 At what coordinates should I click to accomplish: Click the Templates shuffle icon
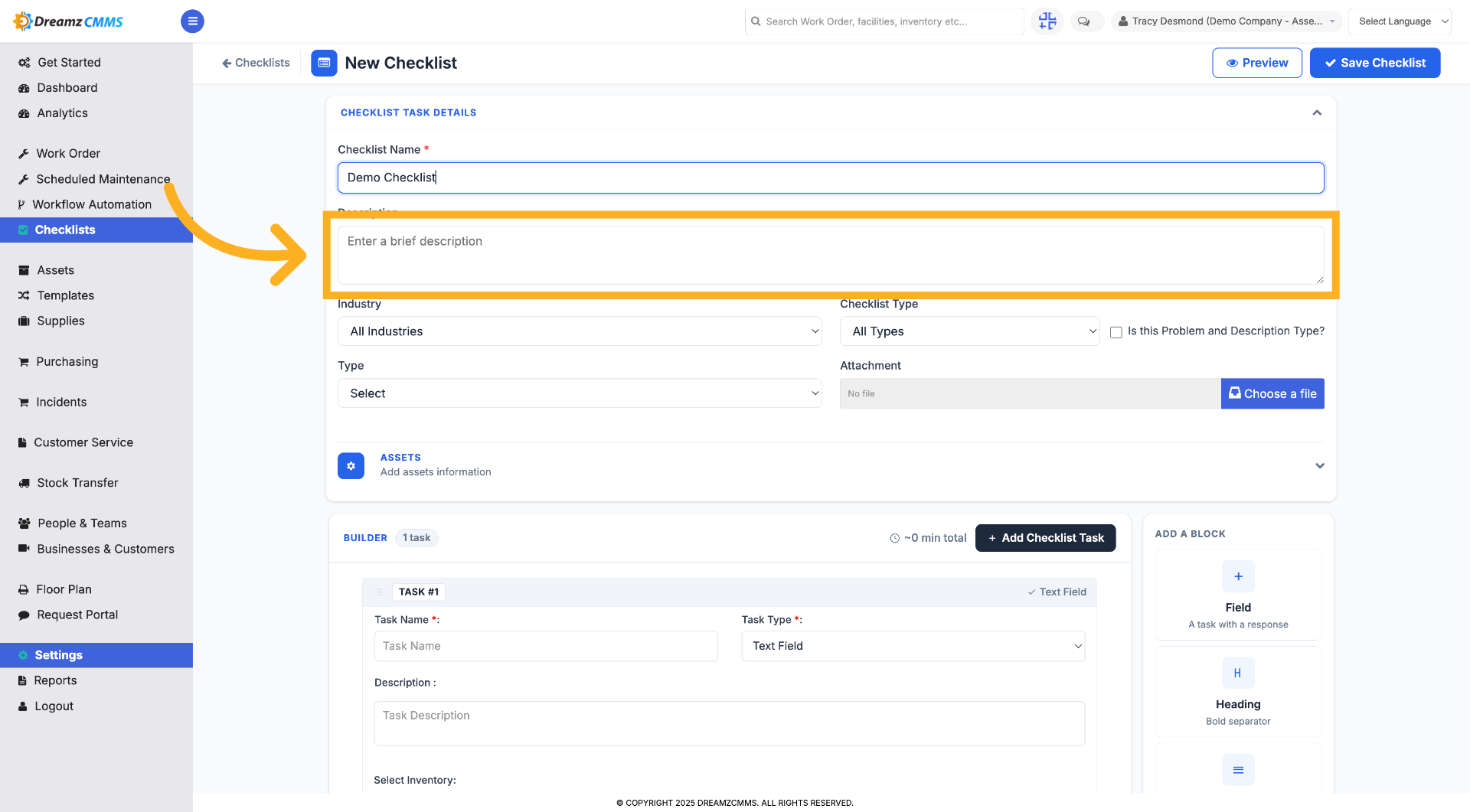24,296
